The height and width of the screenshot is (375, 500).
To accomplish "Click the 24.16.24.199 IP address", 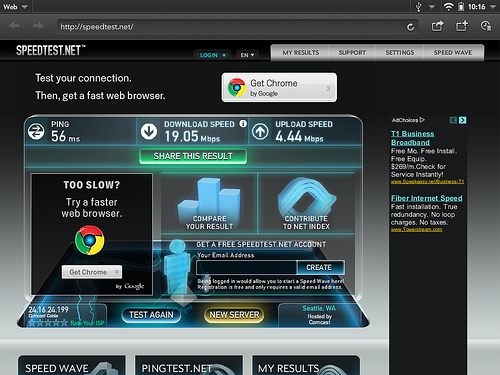I will (x=48, y=310).
